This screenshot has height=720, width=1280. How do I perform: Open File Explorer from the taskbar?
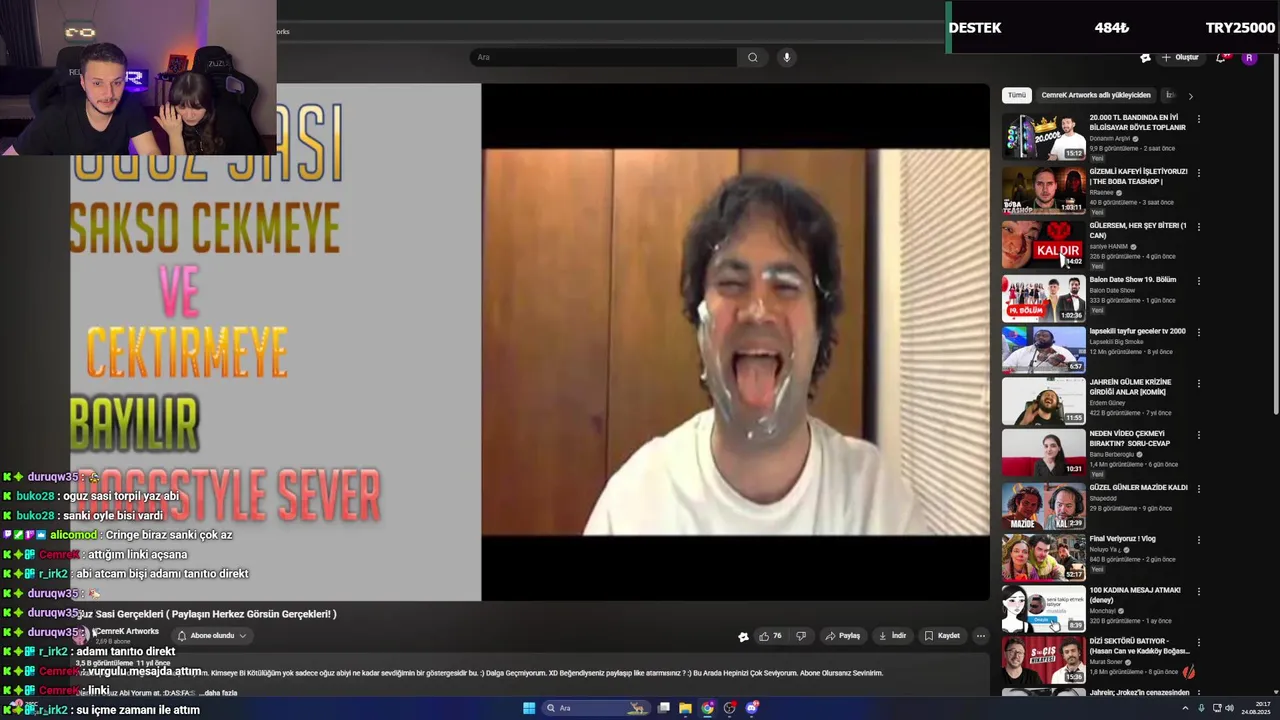[x=685, y=708]
